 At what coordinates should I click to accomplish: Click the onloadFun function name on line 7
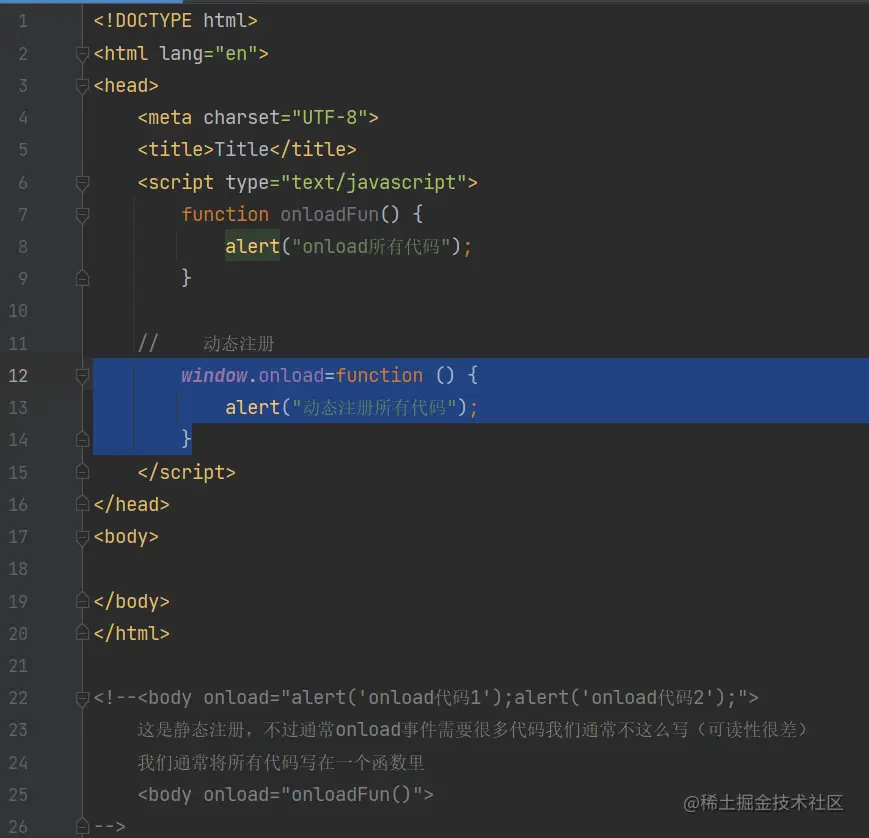coord(330,214)
